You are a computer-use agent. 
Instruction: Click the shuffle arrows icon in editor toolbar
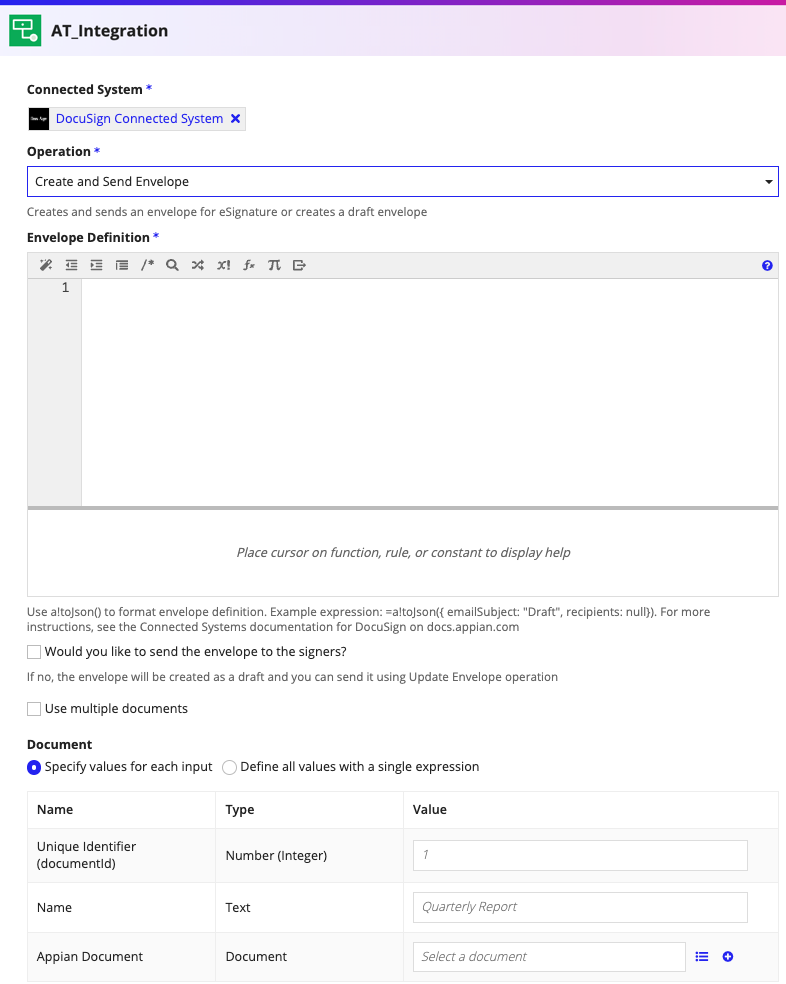tap(198, 265)
